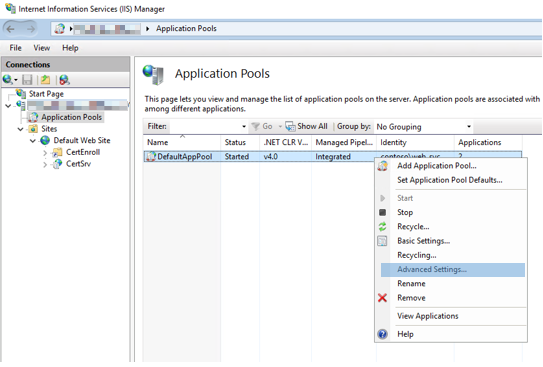Click the Up folder icon in Connections toolbar
This screenshot has height=367, width=543.
pos(45,80)
